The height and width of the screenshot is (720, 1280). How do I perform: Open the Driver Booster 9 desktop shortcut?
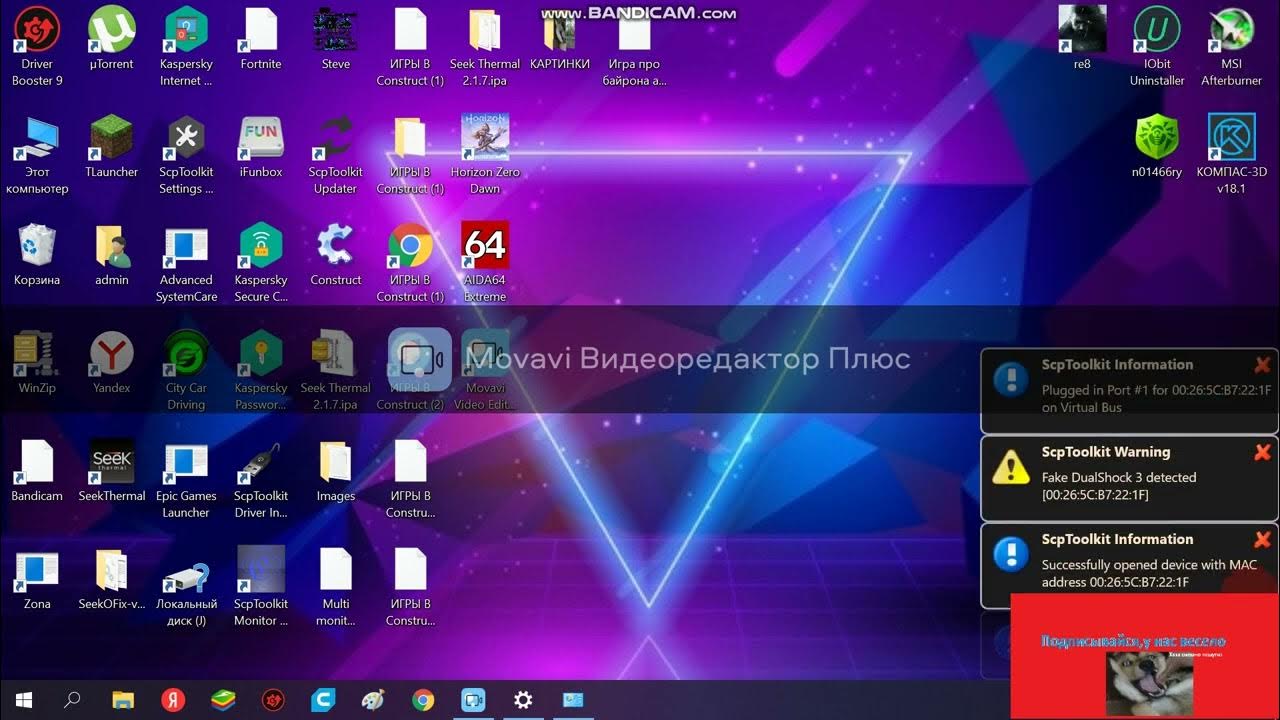pyautogui.click(x=37, y=30)
